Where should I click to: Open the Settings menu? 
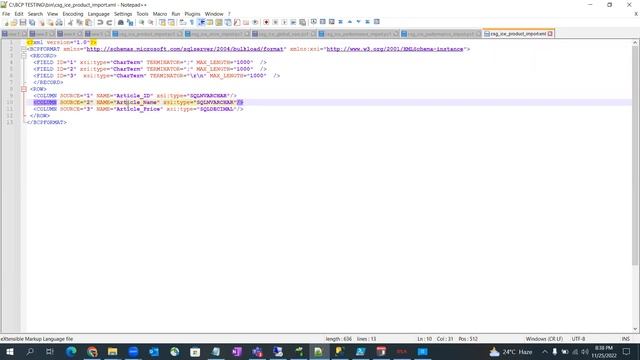tap(123, 14)
